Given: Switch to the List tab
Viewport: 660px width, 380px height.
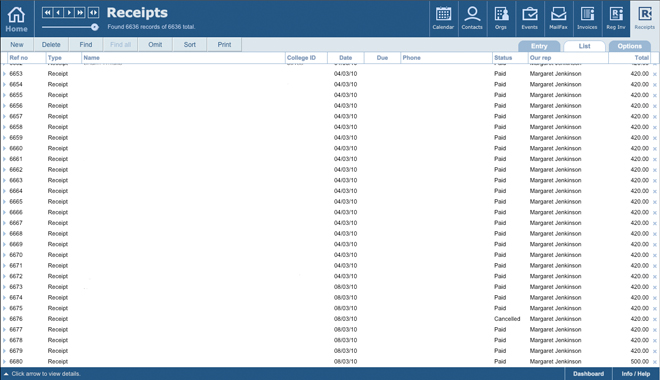Looking at the screenshot, I should (x=584, y=46).
